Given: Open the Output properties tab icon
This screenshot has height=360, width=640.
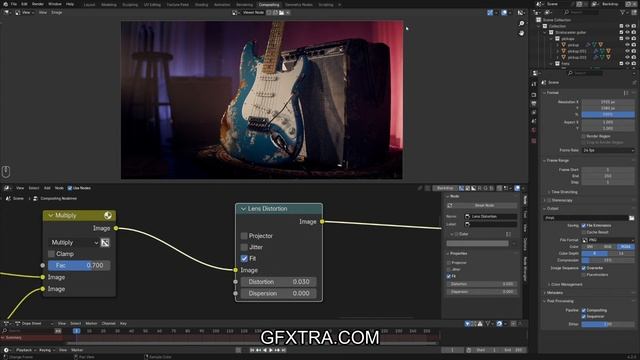Looking at the screenshot, I should pos(534,104).
